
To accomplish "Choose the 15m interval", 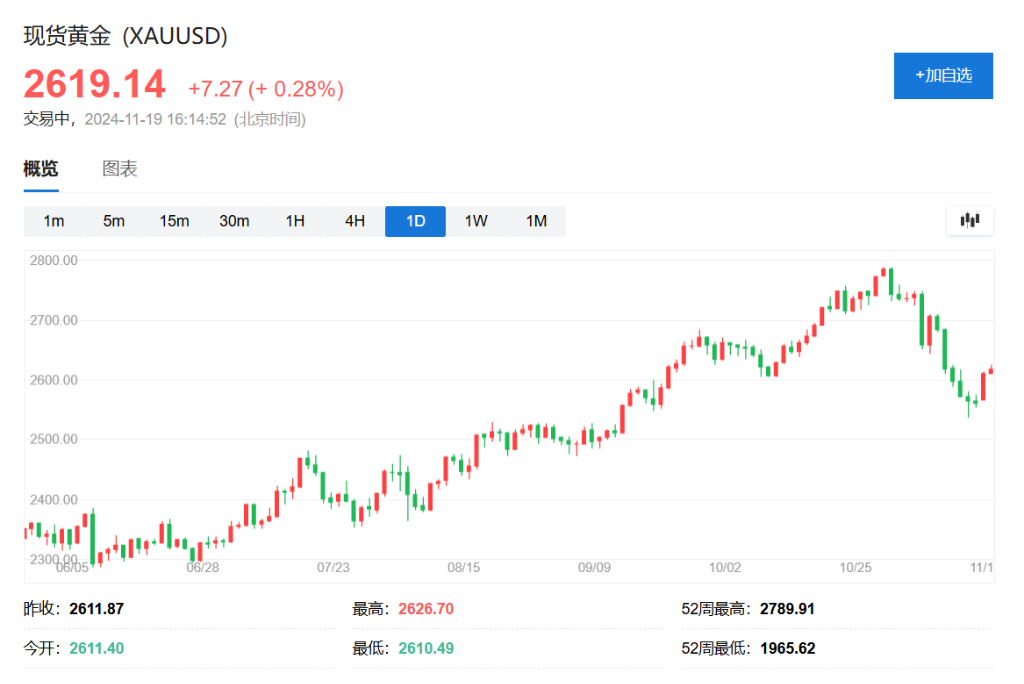I will pyautogui.click(x=174, y=221).
